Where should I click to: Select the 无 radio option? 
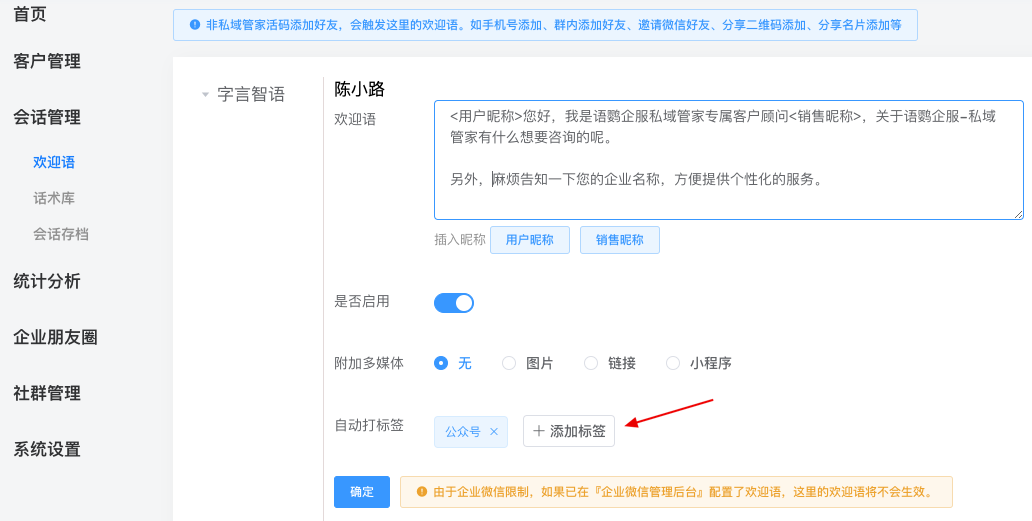[x=441, y=363]
